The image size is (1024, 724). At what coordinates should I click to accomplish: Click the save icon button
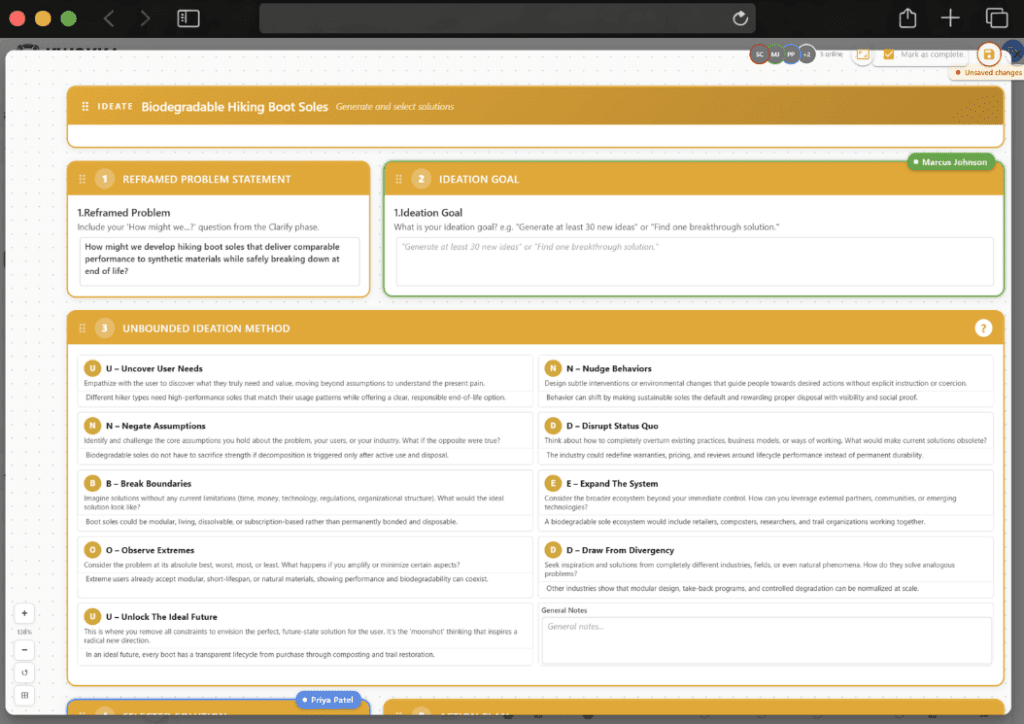(x=988, y=54)
